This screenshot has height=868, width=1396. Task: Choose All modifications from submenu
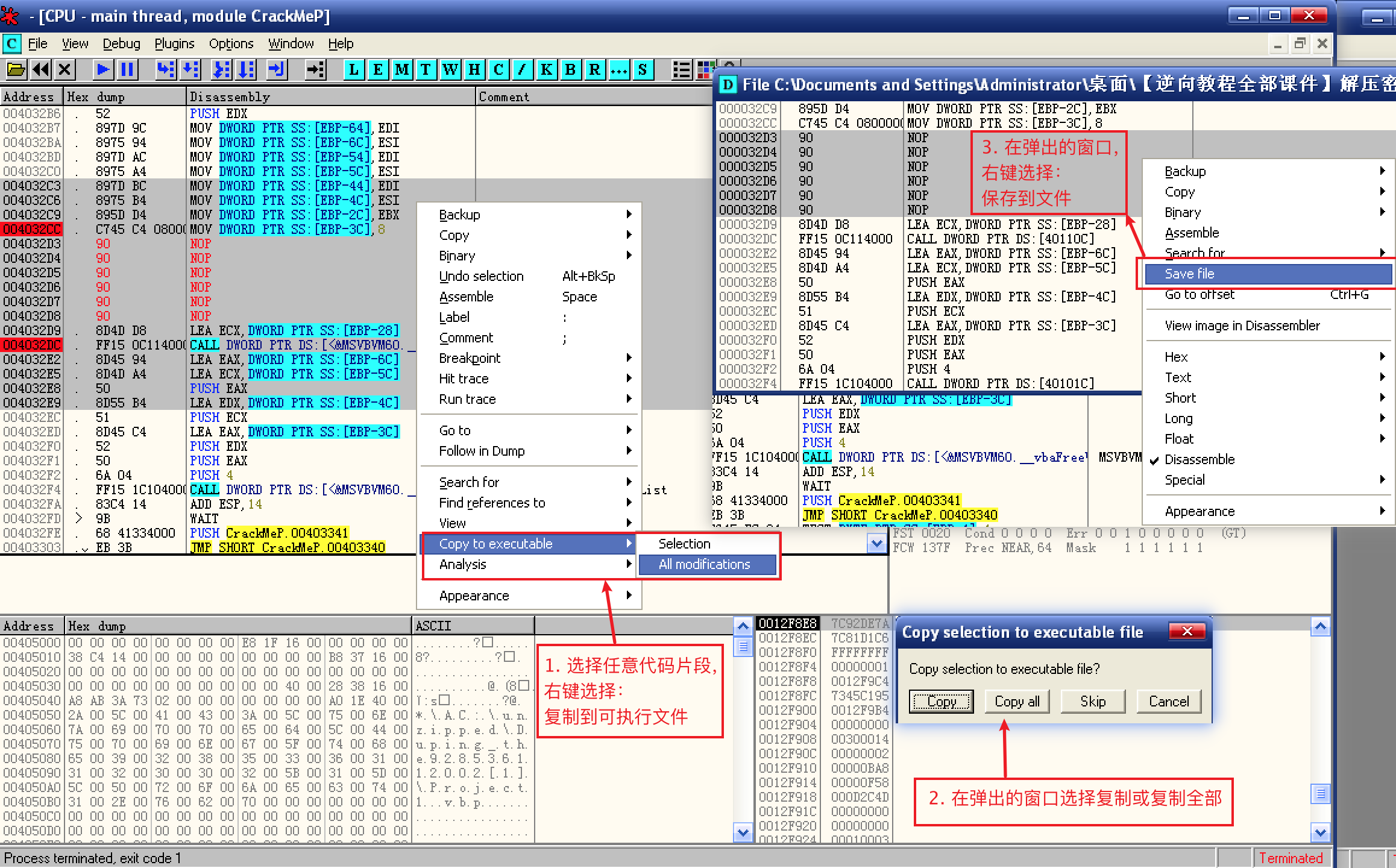pyautogui.click(x=705, y=564)
